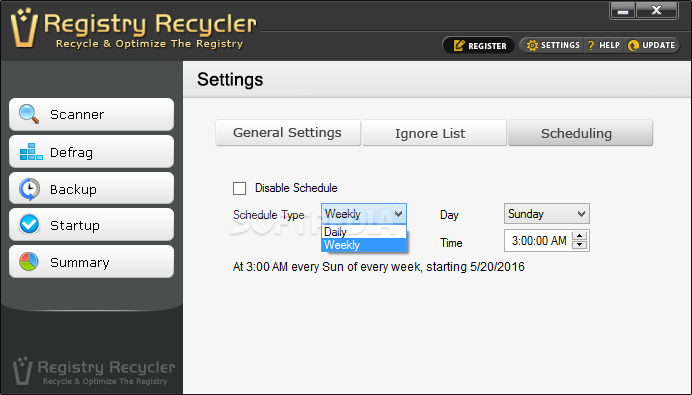Open the Startup manager section
This screenshot has width=692, height=395.
click(91, 225)
